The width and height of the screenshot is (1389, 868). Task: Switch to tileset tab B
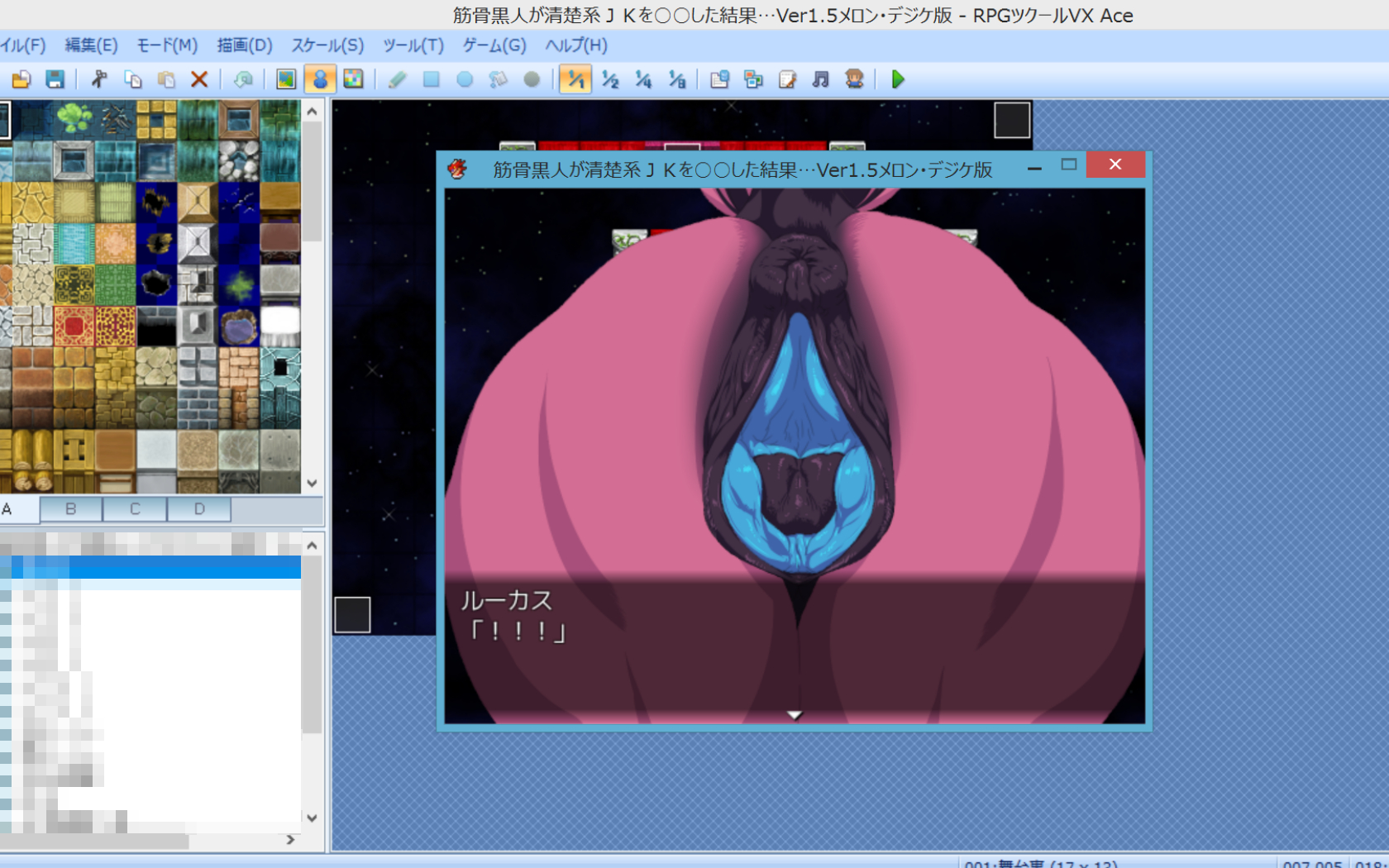pyautogui.click(x=71, y=509)
